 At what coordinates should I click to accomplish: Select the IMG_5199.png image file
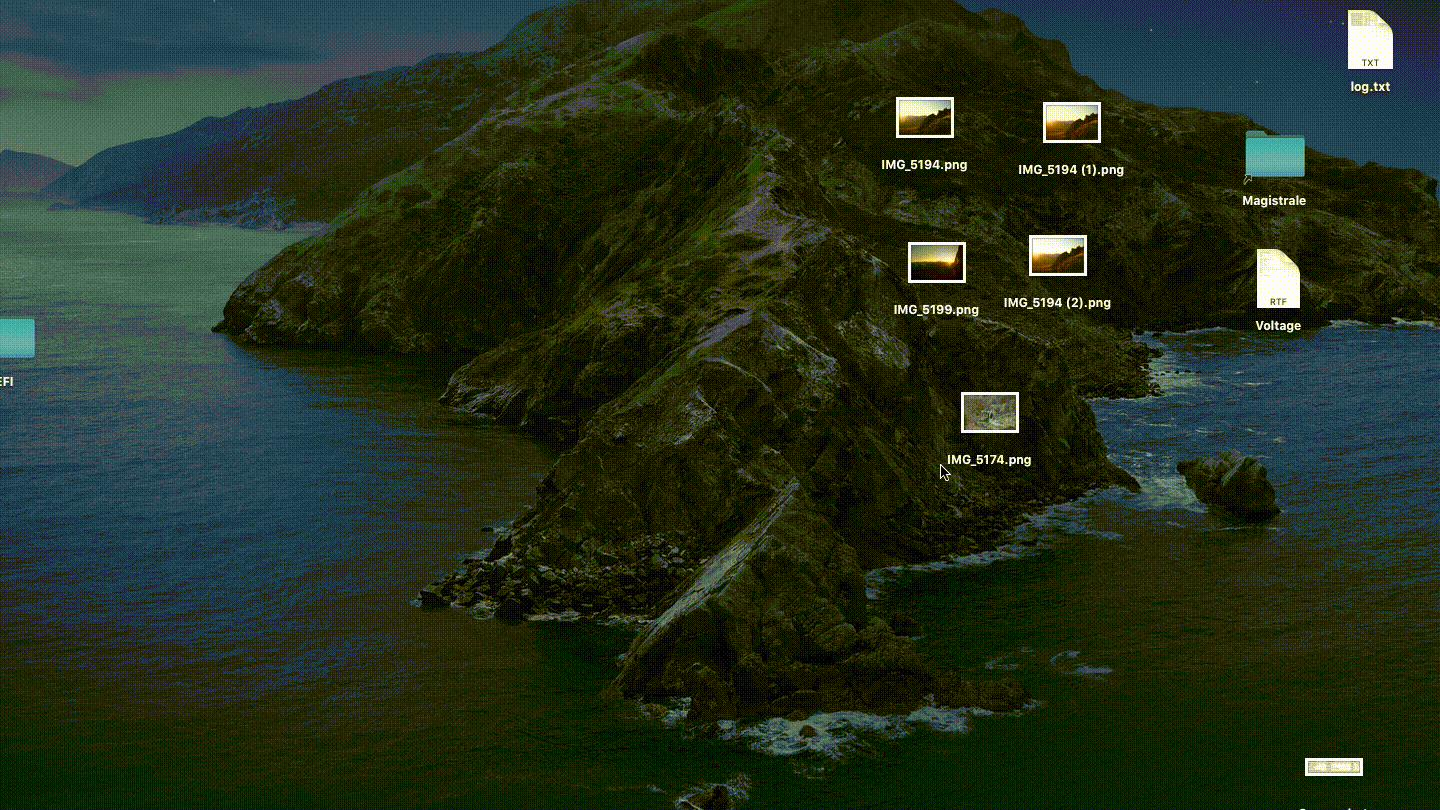point(937,262)
